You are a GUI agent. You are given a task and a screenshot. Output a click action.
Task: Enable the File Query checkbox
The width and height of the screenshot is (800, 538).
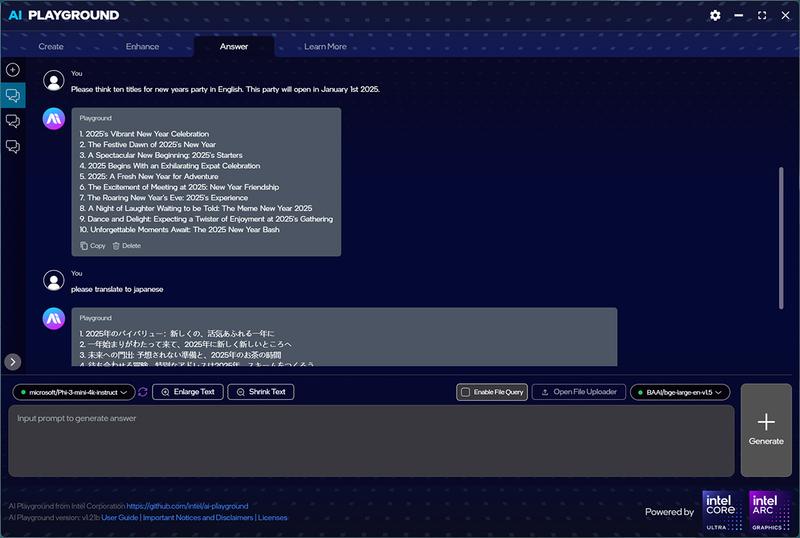click(x=465, y=392)
